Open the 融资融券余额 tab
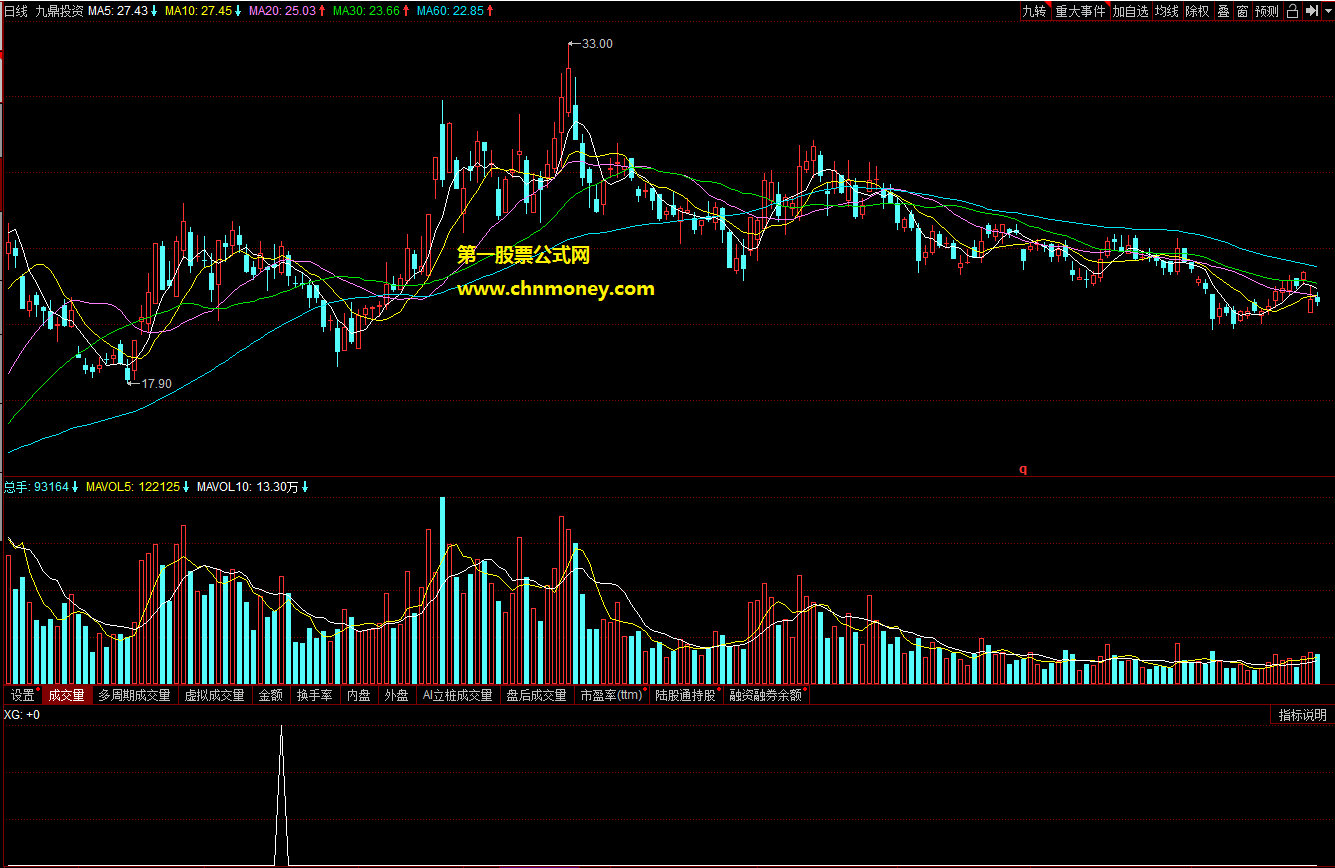Viewport: 1335px width, 868px height. (766, 695)
